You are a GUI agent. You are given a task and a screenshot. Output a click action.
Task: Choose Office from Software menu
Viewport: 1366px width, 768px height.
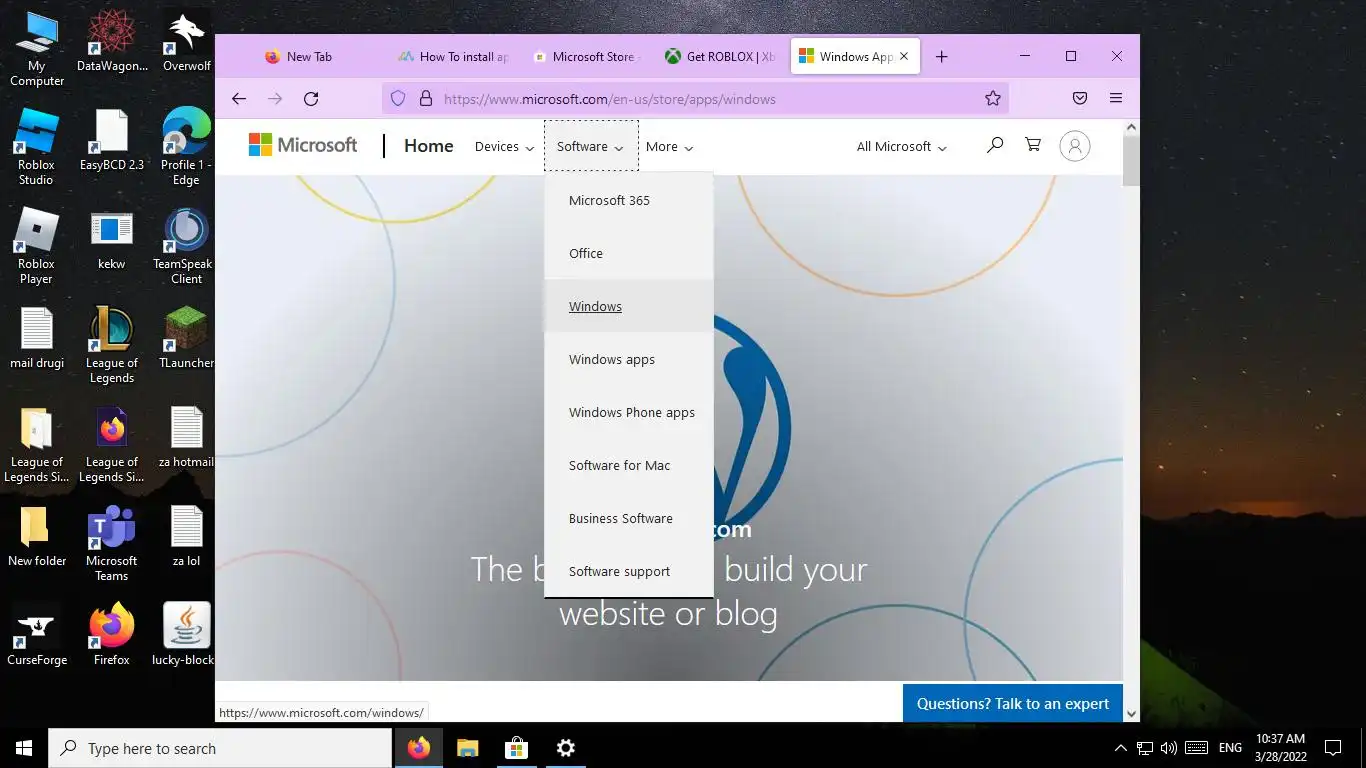coord(629,253)
